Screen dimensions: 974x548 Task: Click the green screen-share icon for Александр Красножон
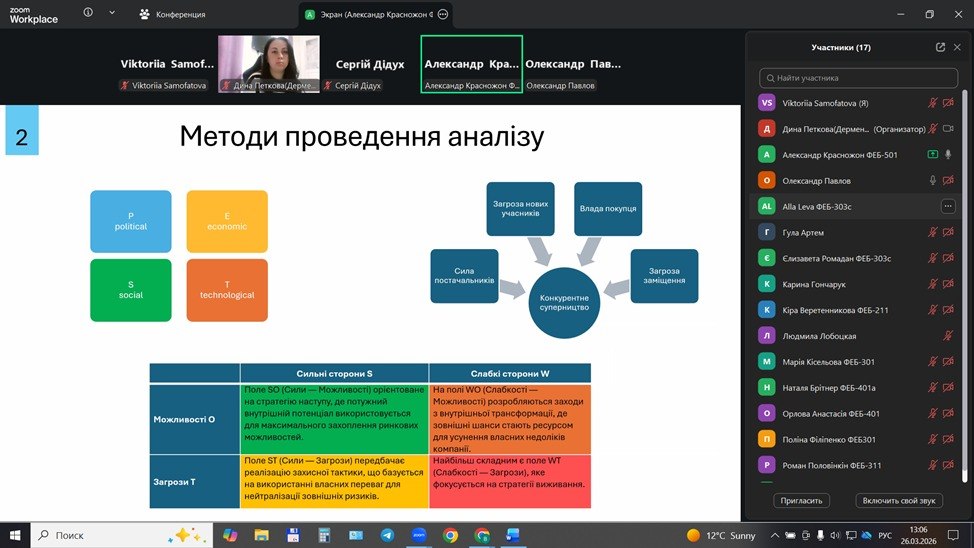933,154
